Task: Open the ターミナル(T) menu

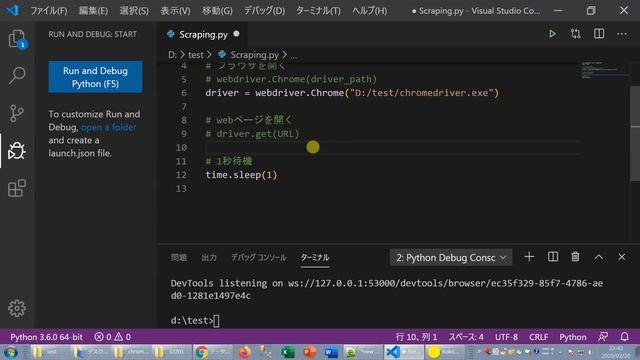Action: tap(318, 11)
